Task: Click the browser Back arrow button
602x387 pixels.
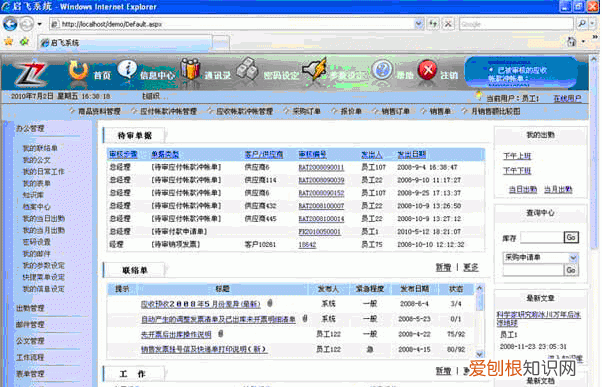Action: pos(10,24)
